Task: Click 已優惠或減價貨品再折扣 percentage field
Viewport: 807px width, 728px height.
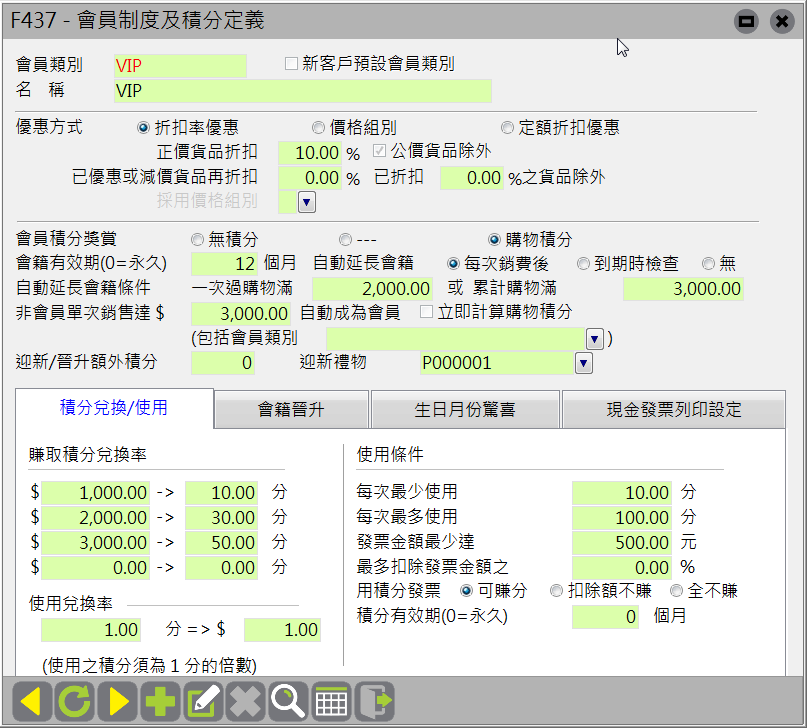Action: [x=310, y=178]
